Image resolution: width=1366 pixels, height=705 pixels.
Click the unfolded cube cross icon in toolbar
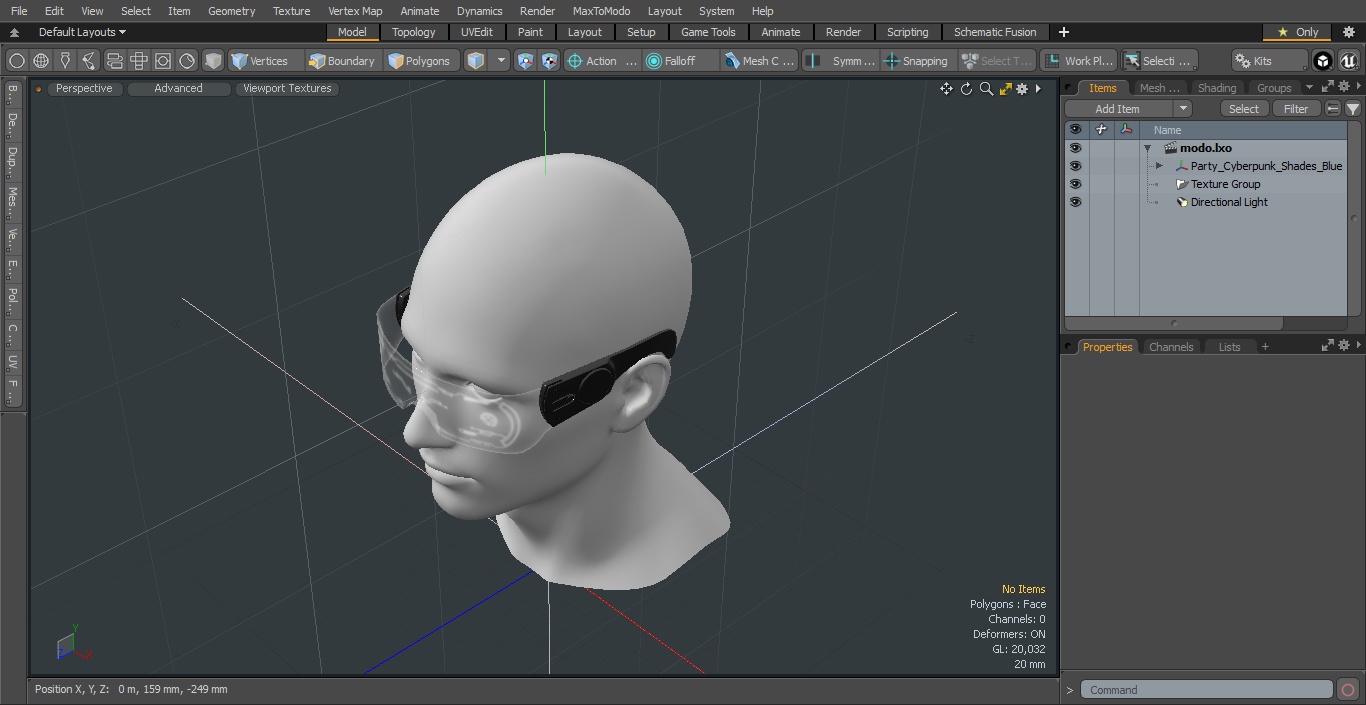coord(138,61)
